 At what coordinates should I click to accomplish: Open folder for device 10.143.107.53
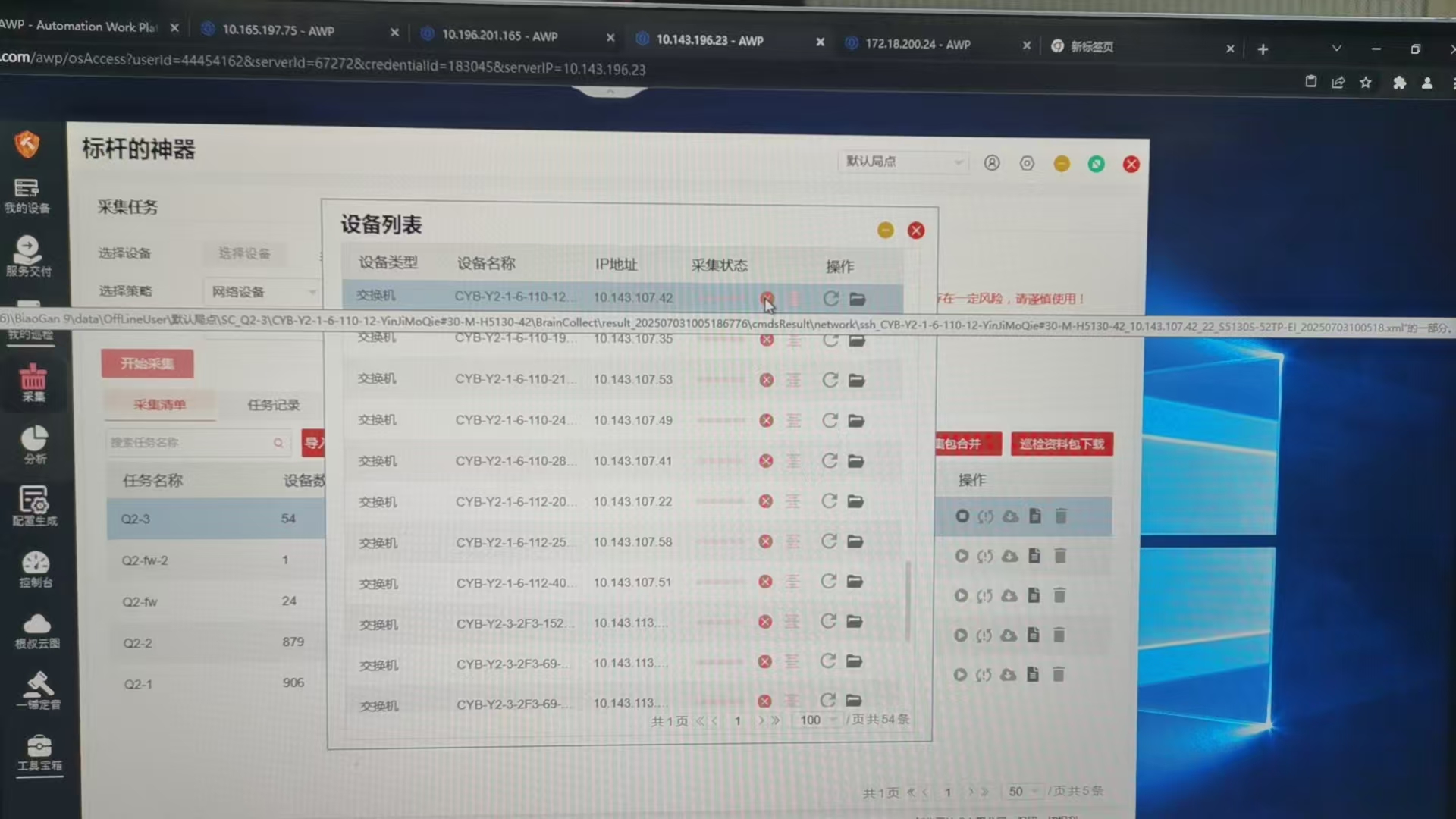click(x=857, y=380)
